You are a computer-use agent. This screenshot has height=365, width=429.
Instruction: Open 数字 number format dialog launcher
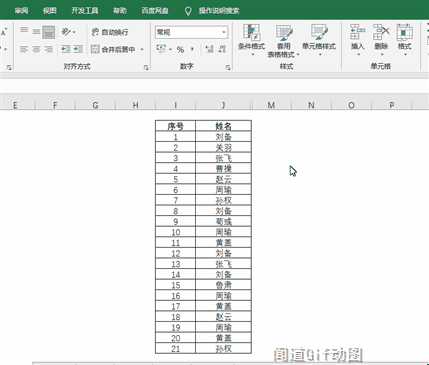tap(228, 67)
